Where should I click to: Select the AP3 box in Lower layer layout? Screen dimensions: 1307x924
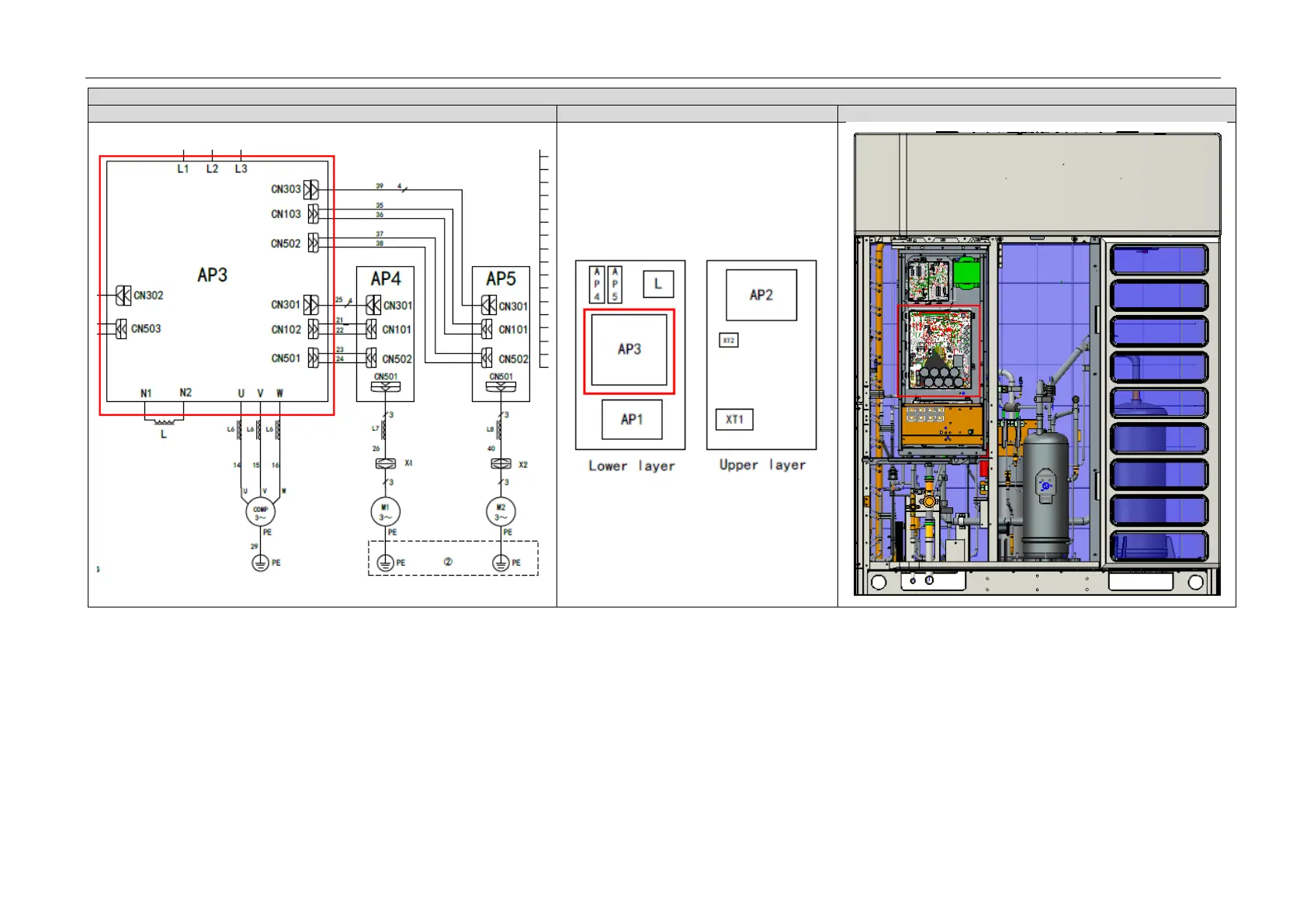pyautogui.click(x=629, y=350)
